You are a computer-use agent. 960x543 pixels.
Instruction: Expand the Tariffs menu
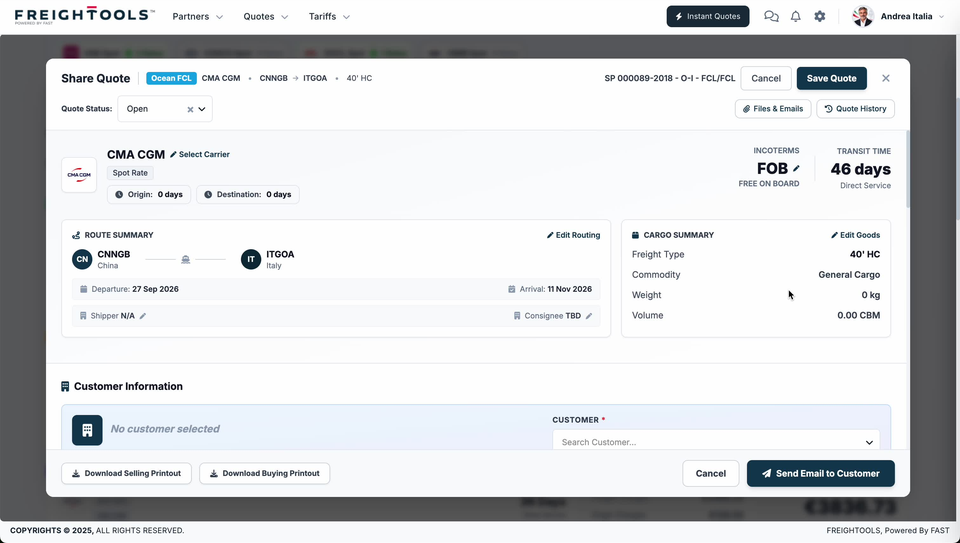[x=329, y=17]
